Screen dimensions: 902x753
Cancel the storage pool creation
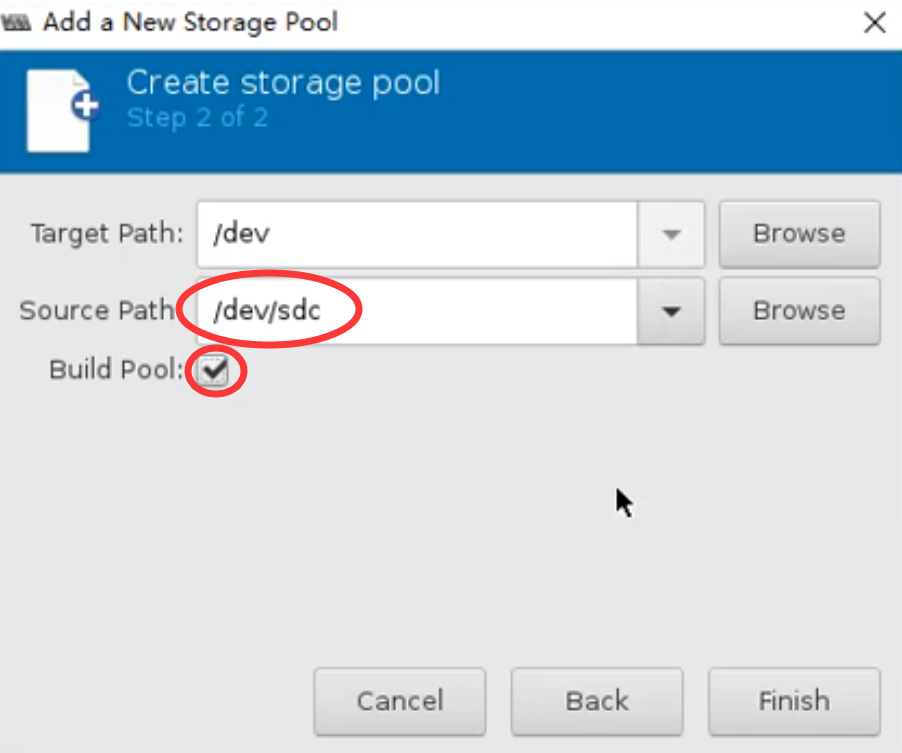(x=400, y=701)
